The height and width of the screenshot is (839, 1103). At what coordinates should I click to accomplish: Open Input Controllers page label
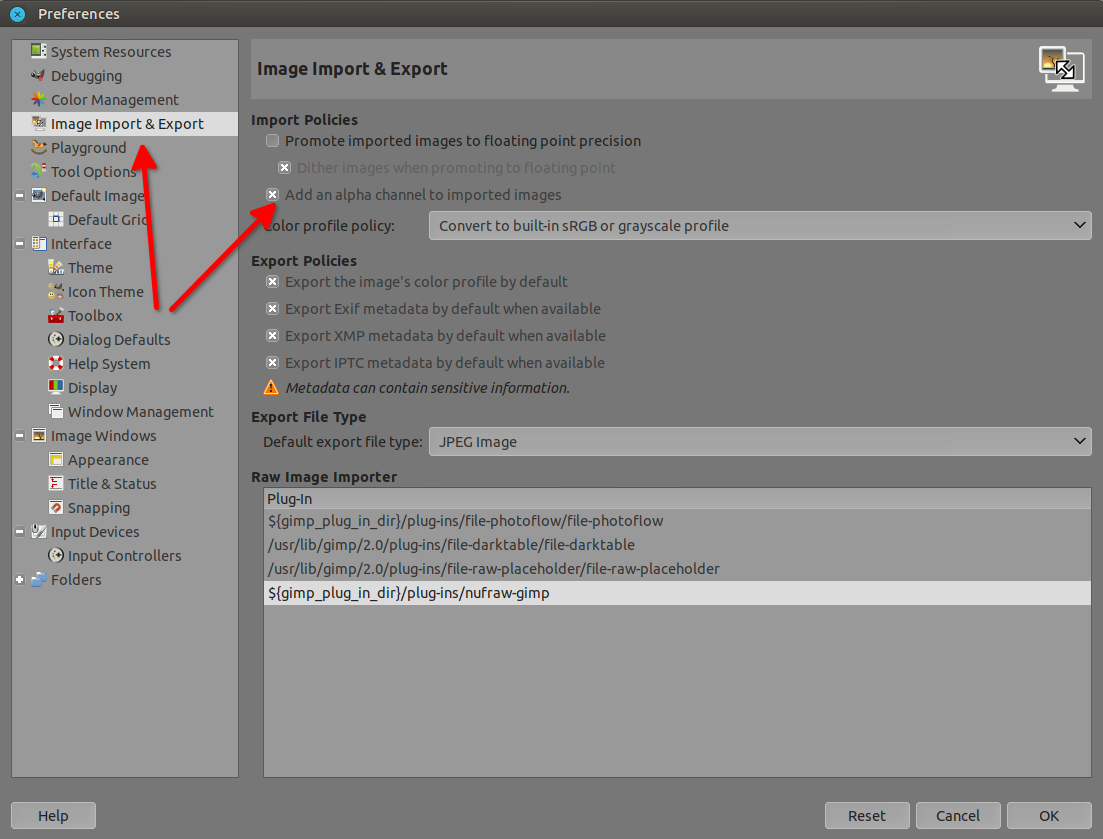click(x=125, y=556)
